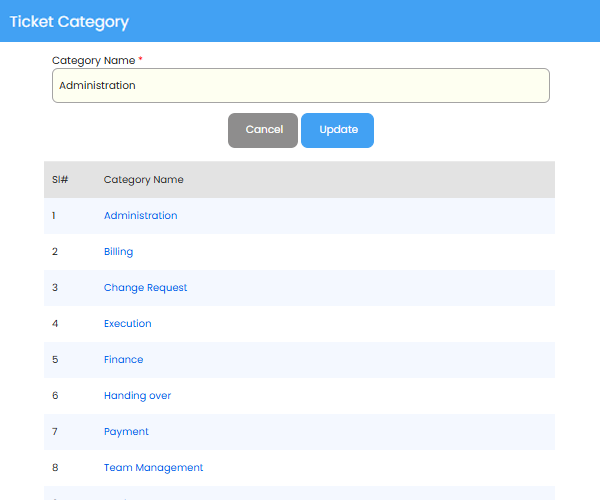Click serial number 8 in Team Management row
Screen dimensions: 600x500
click(x=55, y=467)
